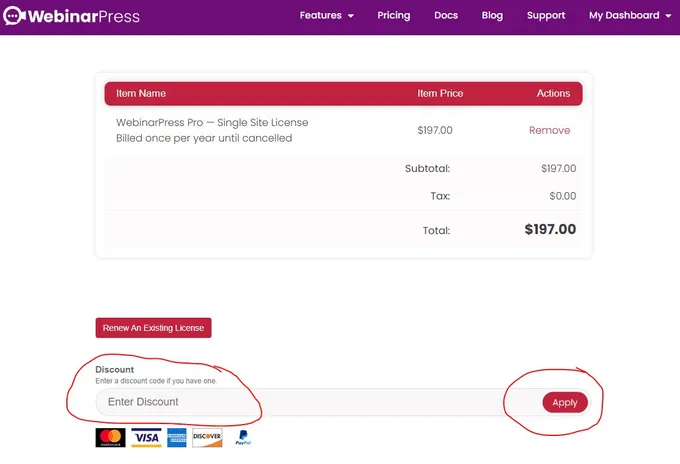Click Renew An Existing License button
The width and height of the screenshot is (680, 464).
(x=154, y=328)
